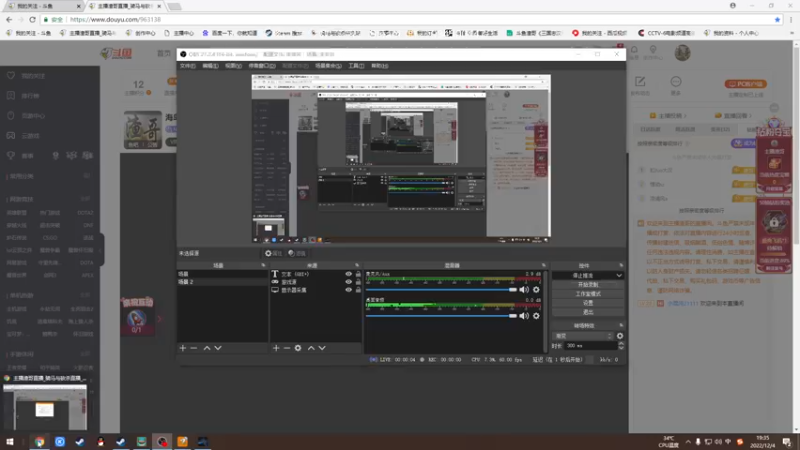This screenshot has height=450, width=800.
Task: Click the OBS preview canvas
Action: tap(401, 159)
